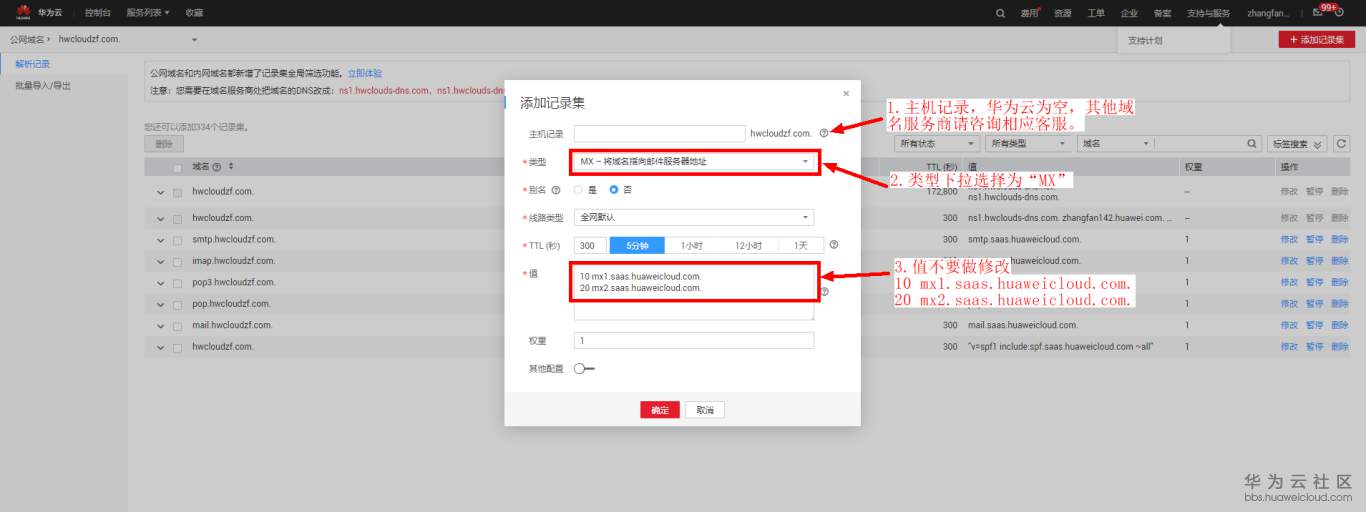Expand the smtp.hwcloudzf.com. row
This screenshot has width=1366, height=512.
[160, 240]
